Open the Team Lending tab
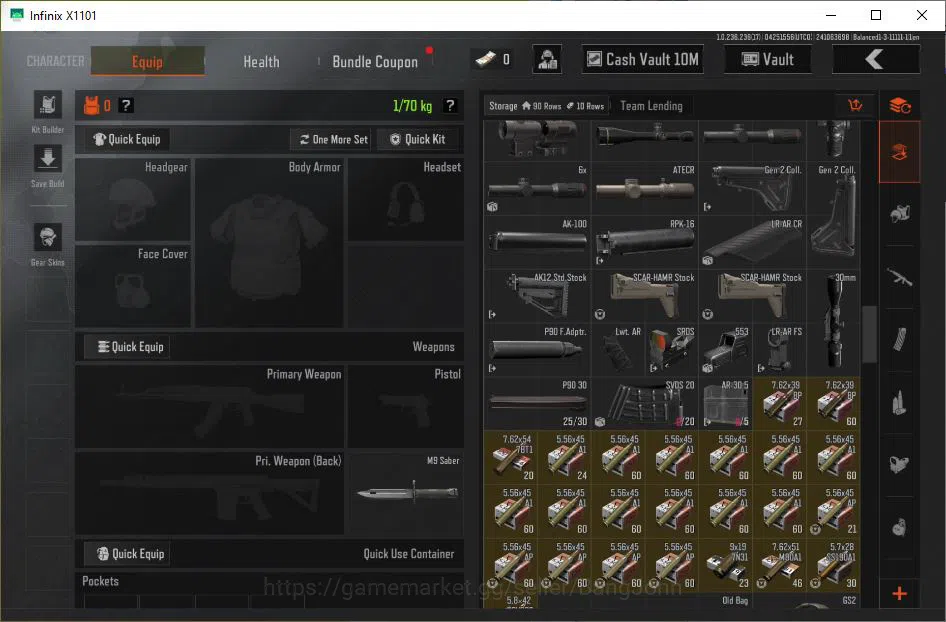This screenshot has height=622, width=946. [652, 106]
